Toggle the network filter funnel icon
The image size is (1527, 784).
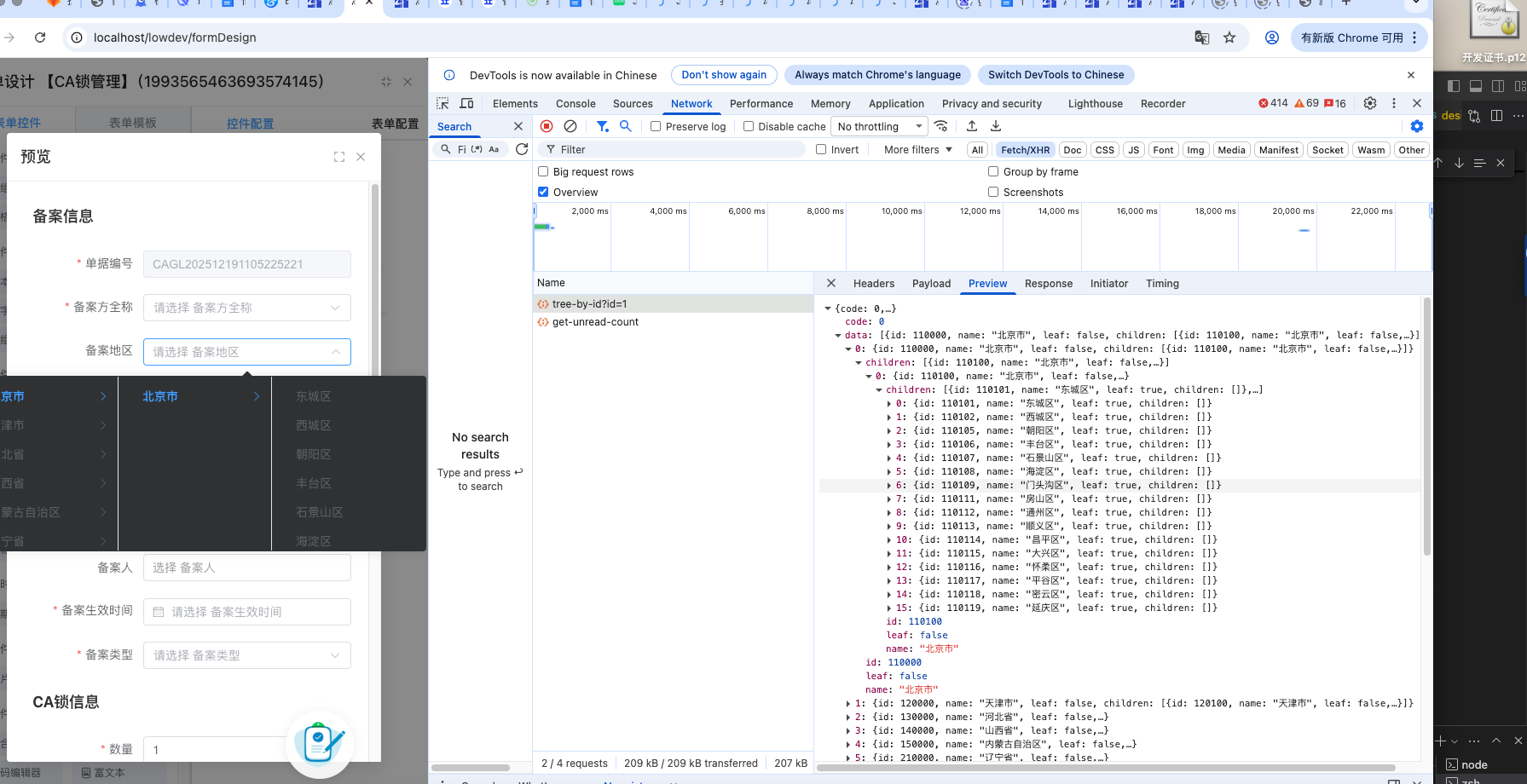602,126
